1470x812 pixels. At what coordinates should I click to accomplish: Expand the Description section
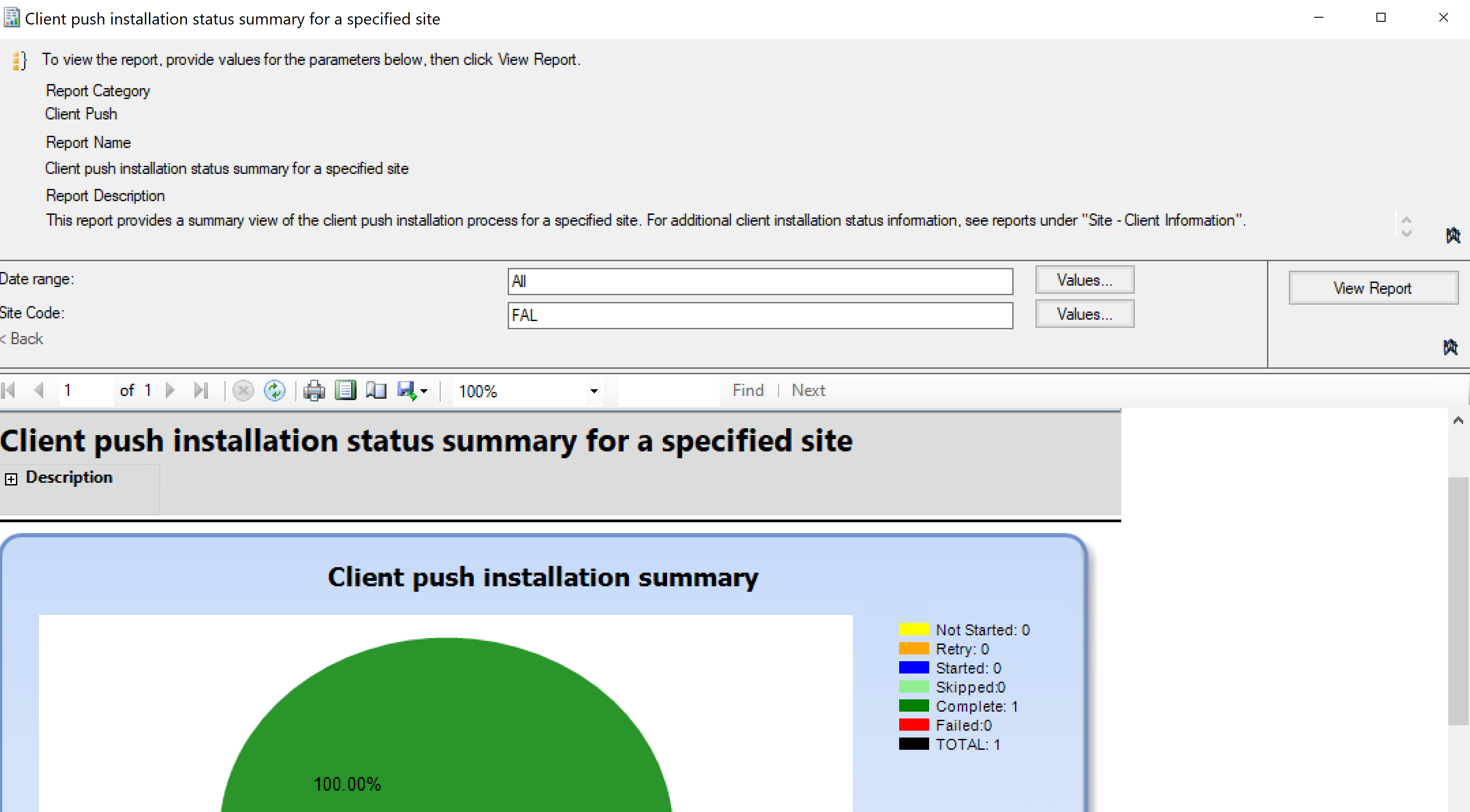[x=11, y=479]
